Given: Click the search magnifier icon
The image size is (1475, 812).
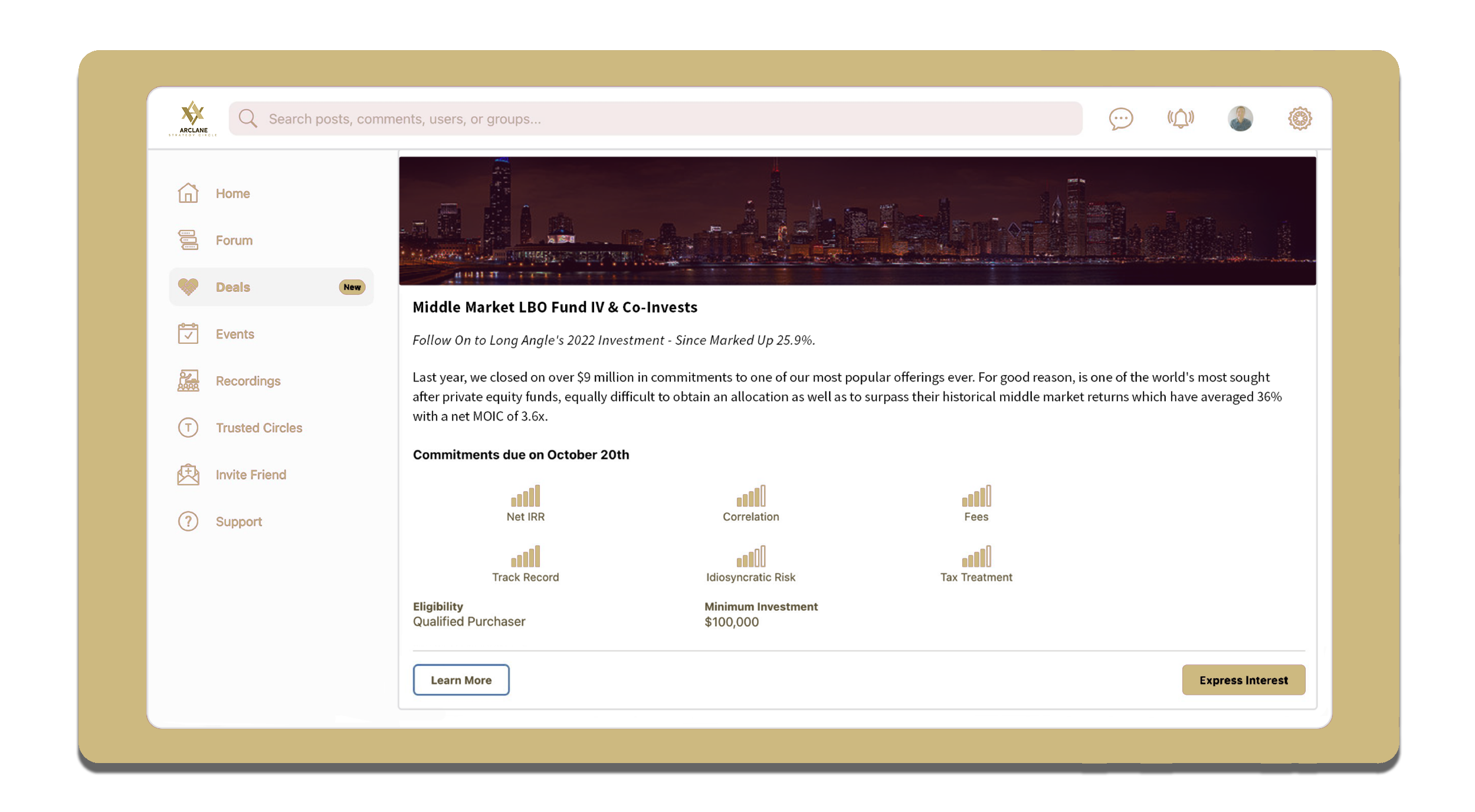Looking at the screenshot, I should coord(248,119).
